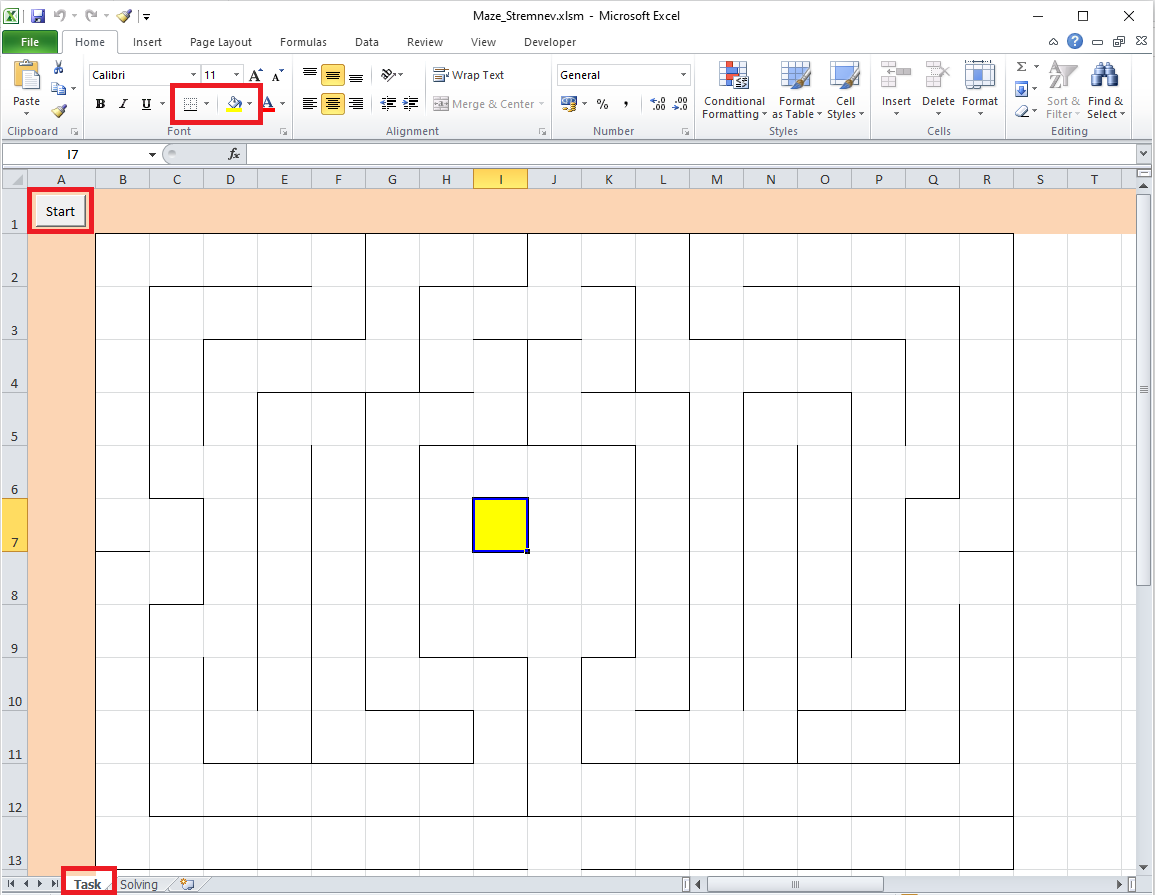Image resolution: width=1155 pixels, height=895 pixels.
Task: Switch to the Developer tab
Action: [550, 42]
